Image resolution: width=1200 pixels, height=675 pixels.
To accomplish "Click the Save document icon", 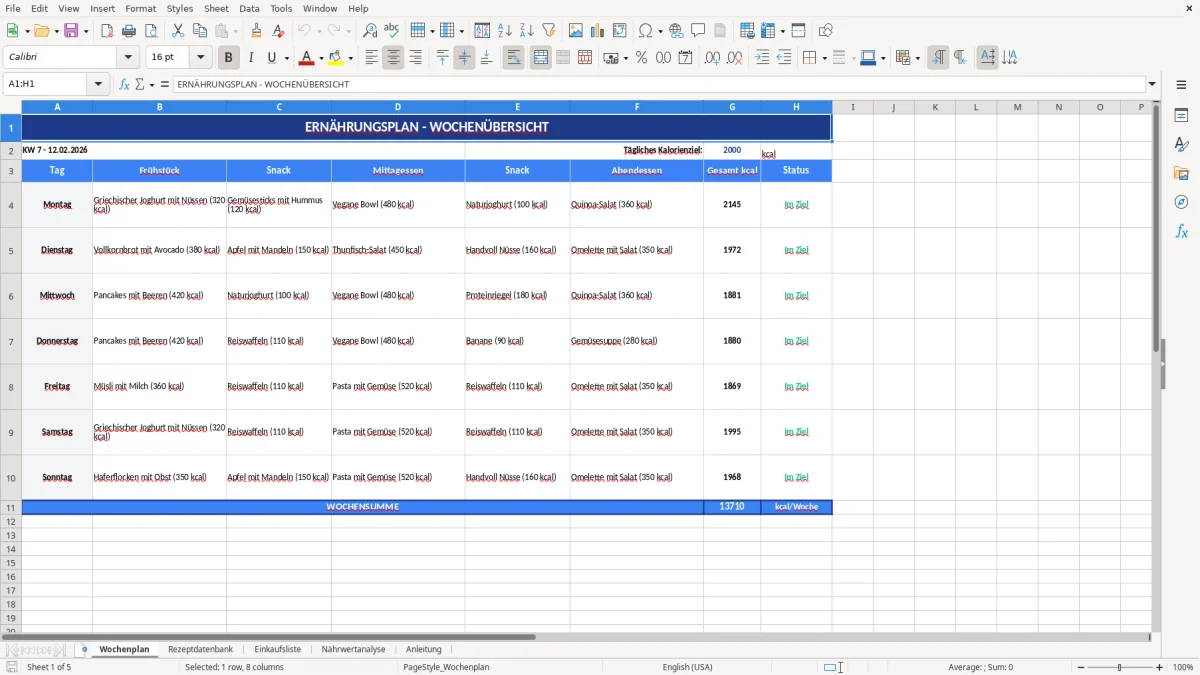I will (71, 31).
